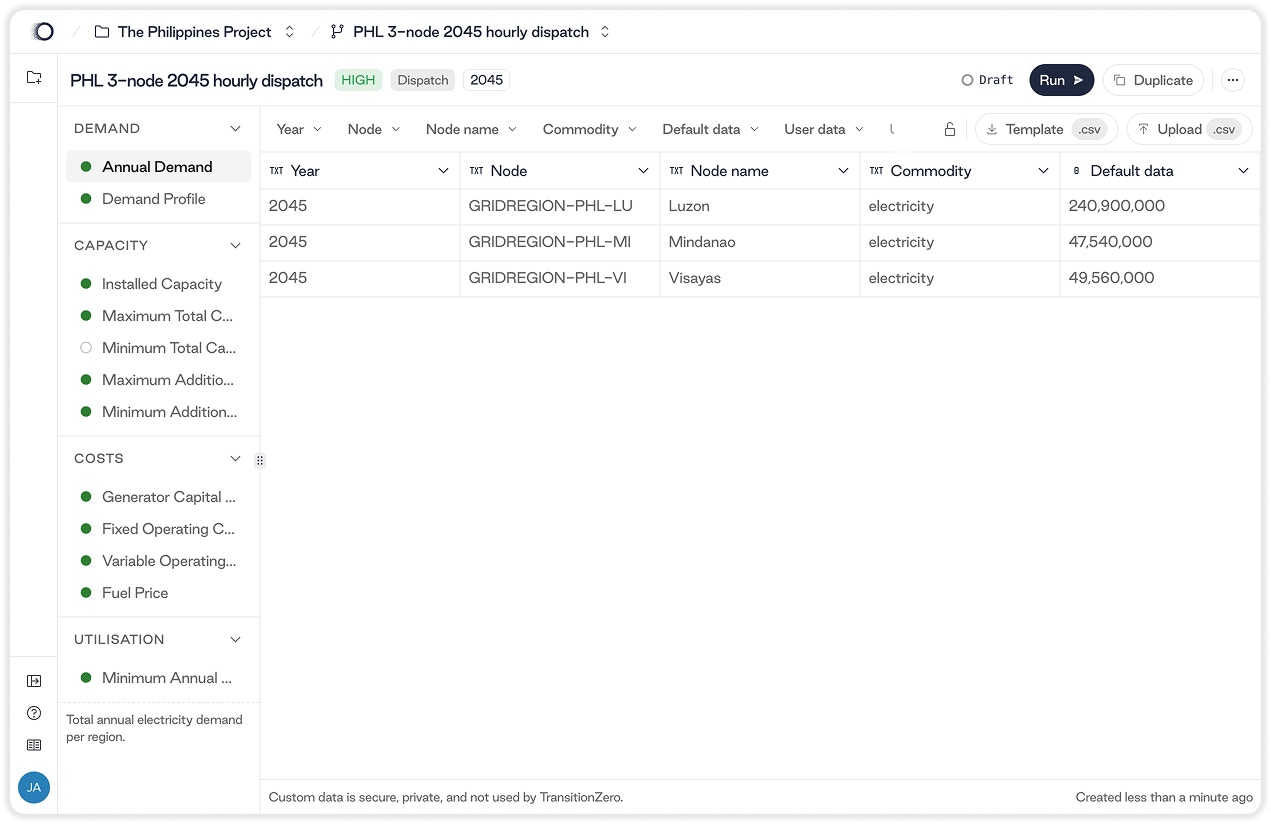
Task: Click the 2045 tag badge
Action: (x=486, y=80)
